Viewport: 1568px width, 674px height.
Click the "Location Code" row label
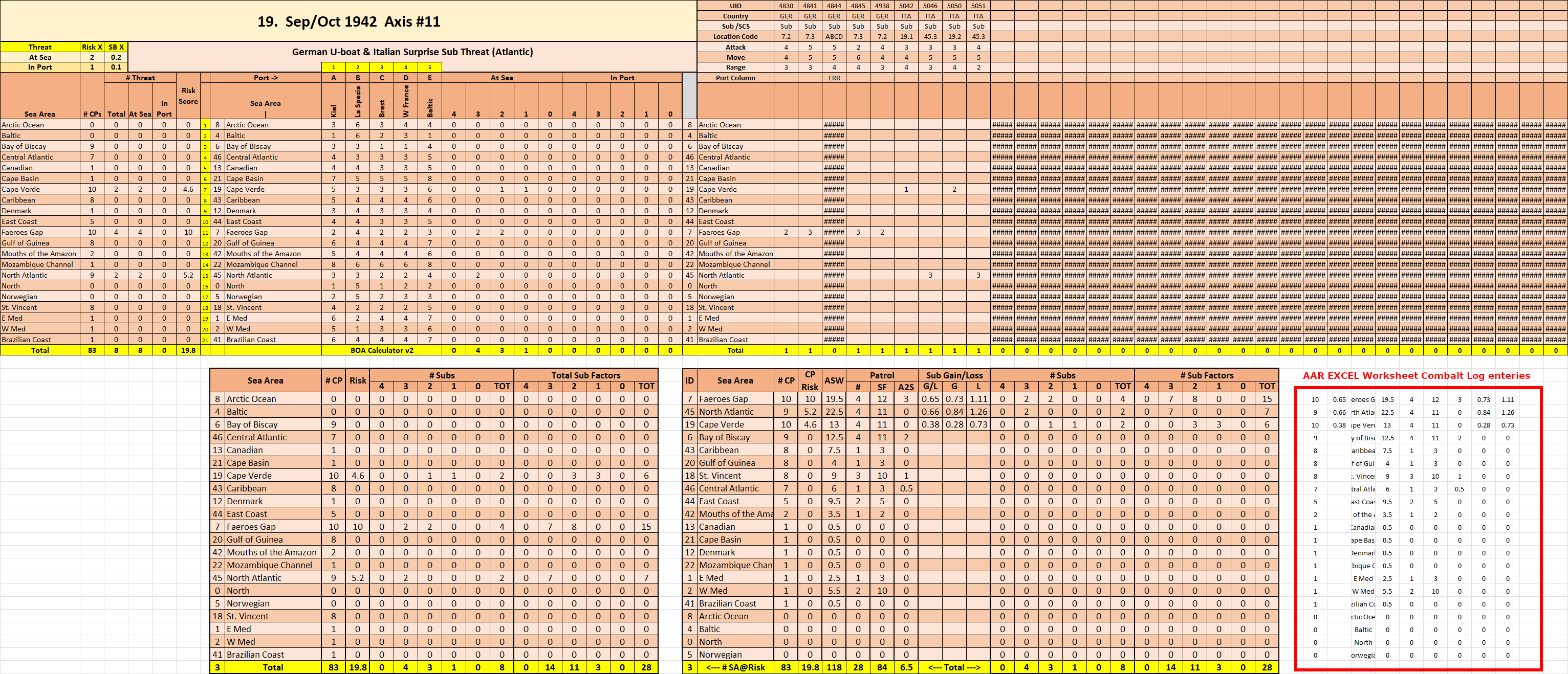[x=735, y=36]
